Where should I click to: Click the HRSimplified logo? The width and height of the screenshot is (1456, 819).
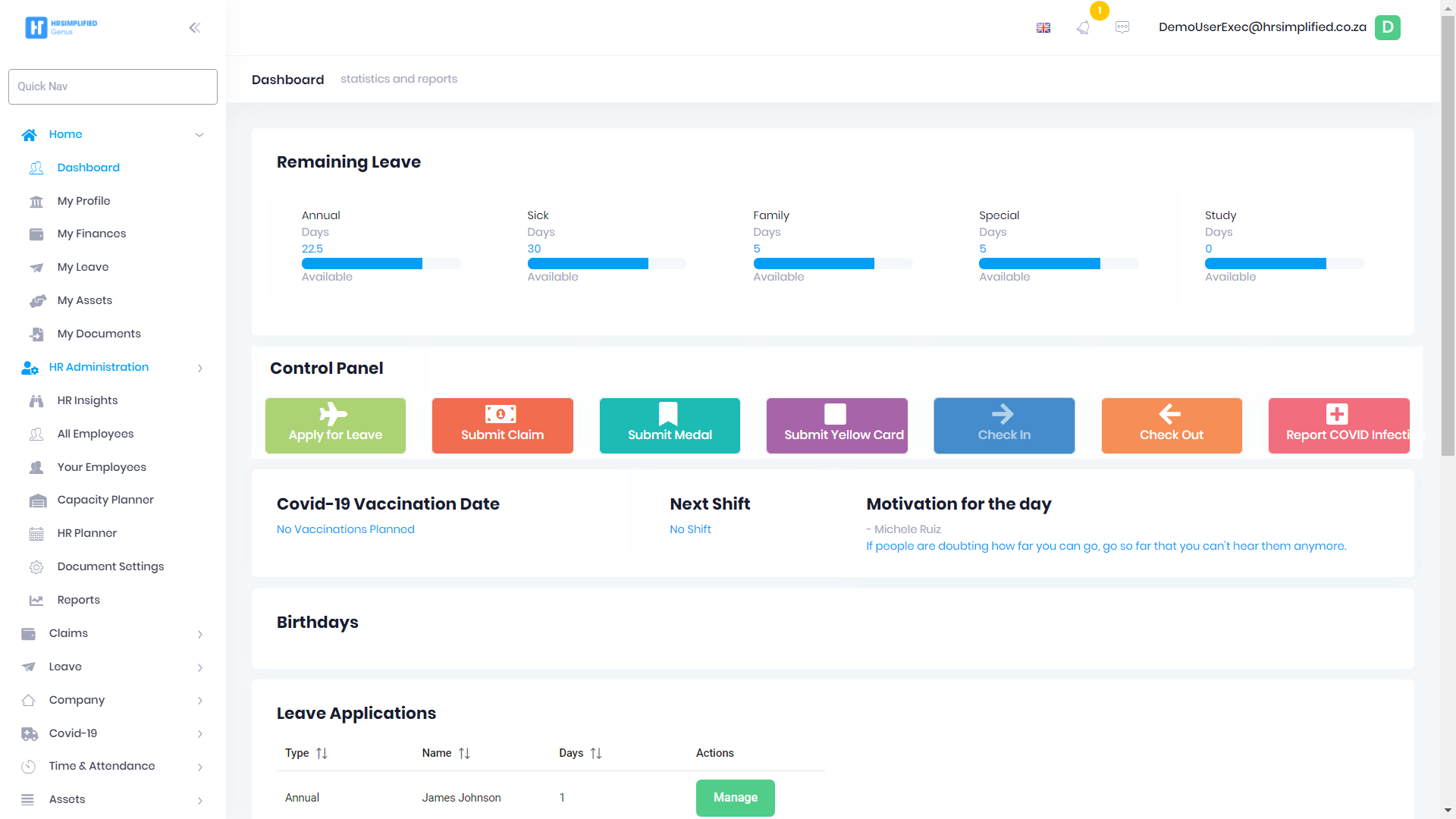point(61,27)
